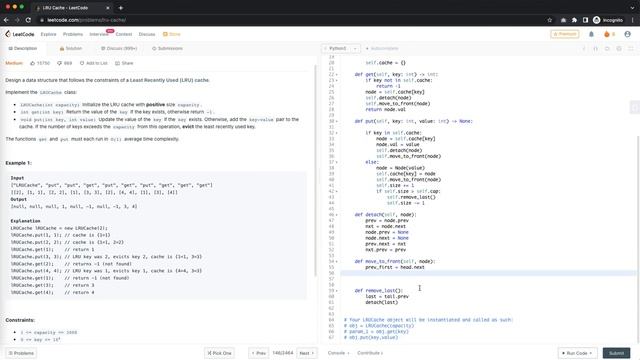Viewport: 640px width, 360px height.
Task: Open the tab search chevron
Action: tap(632, 8)
